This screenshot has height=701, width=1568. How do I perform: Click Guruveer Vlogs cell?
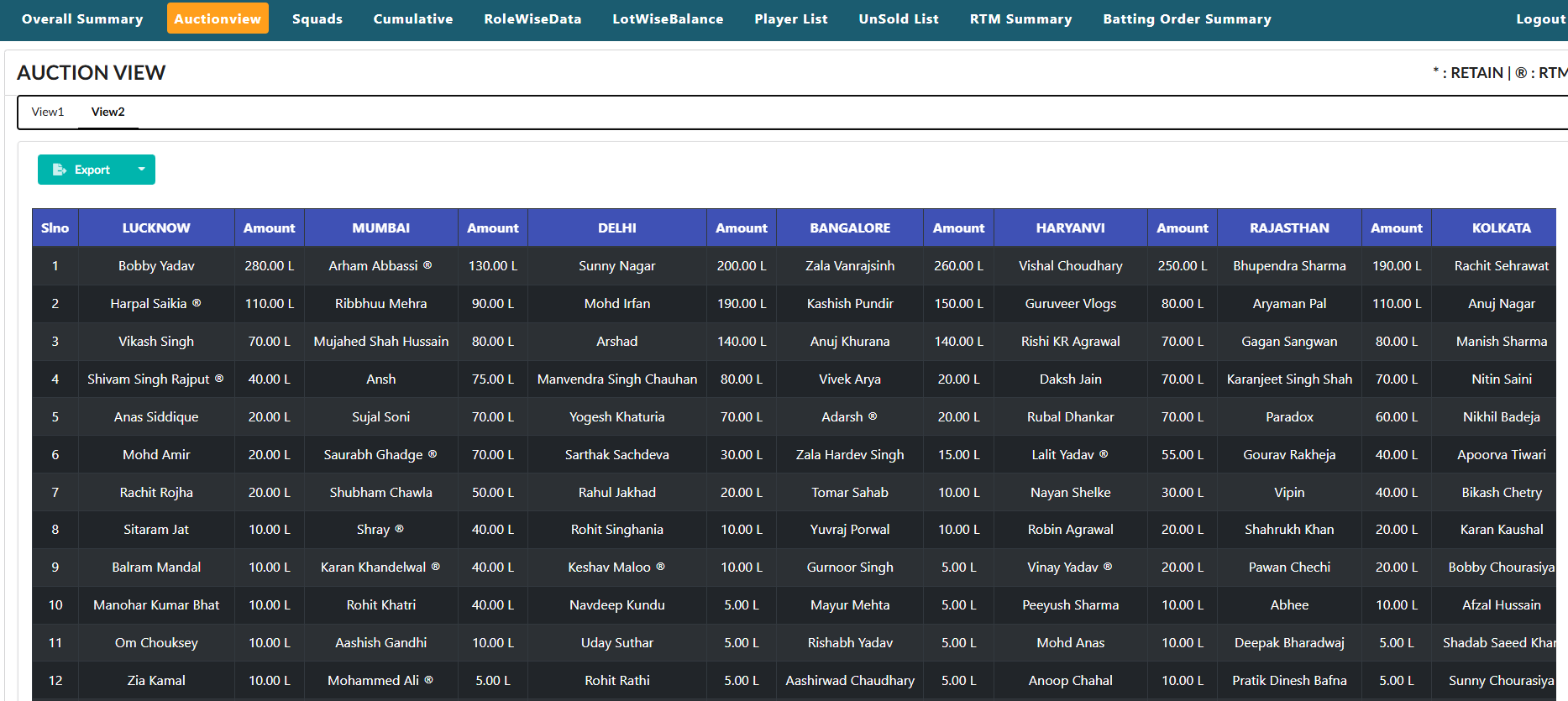(x=1071, y=303)
